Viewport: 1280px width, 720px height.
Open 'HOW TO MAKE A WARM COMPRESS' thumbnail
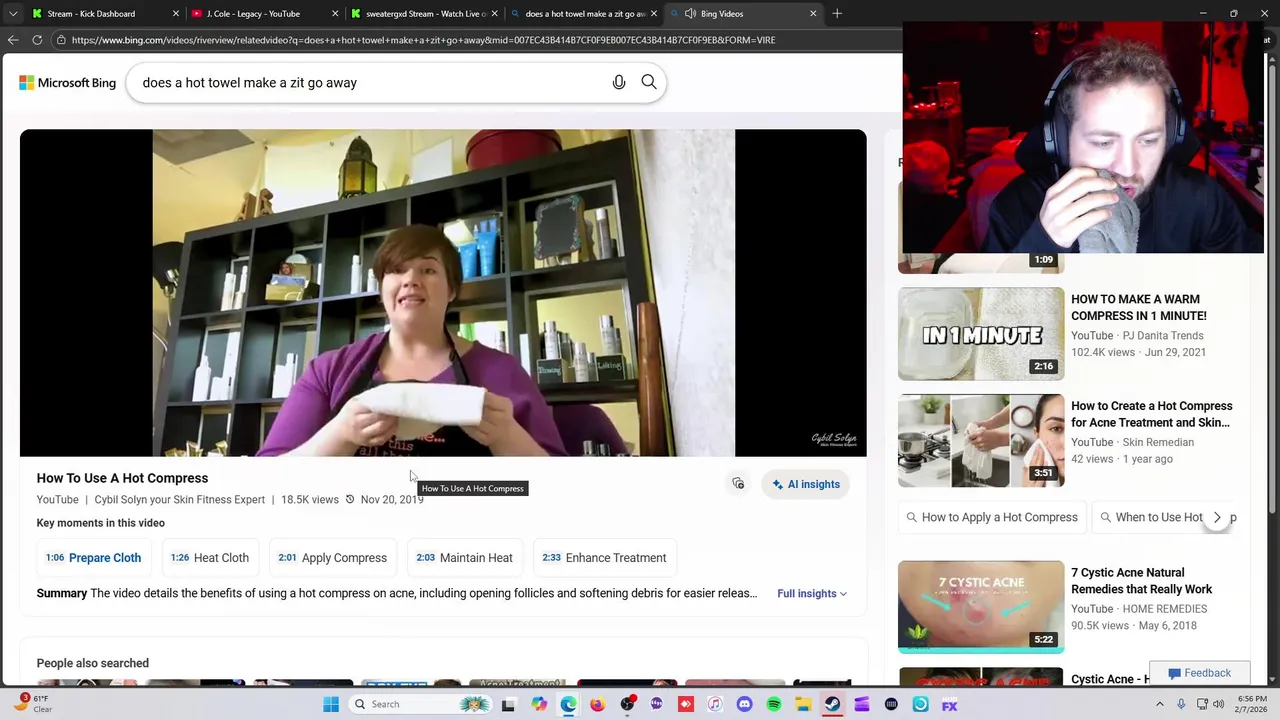tap(981, 334)
